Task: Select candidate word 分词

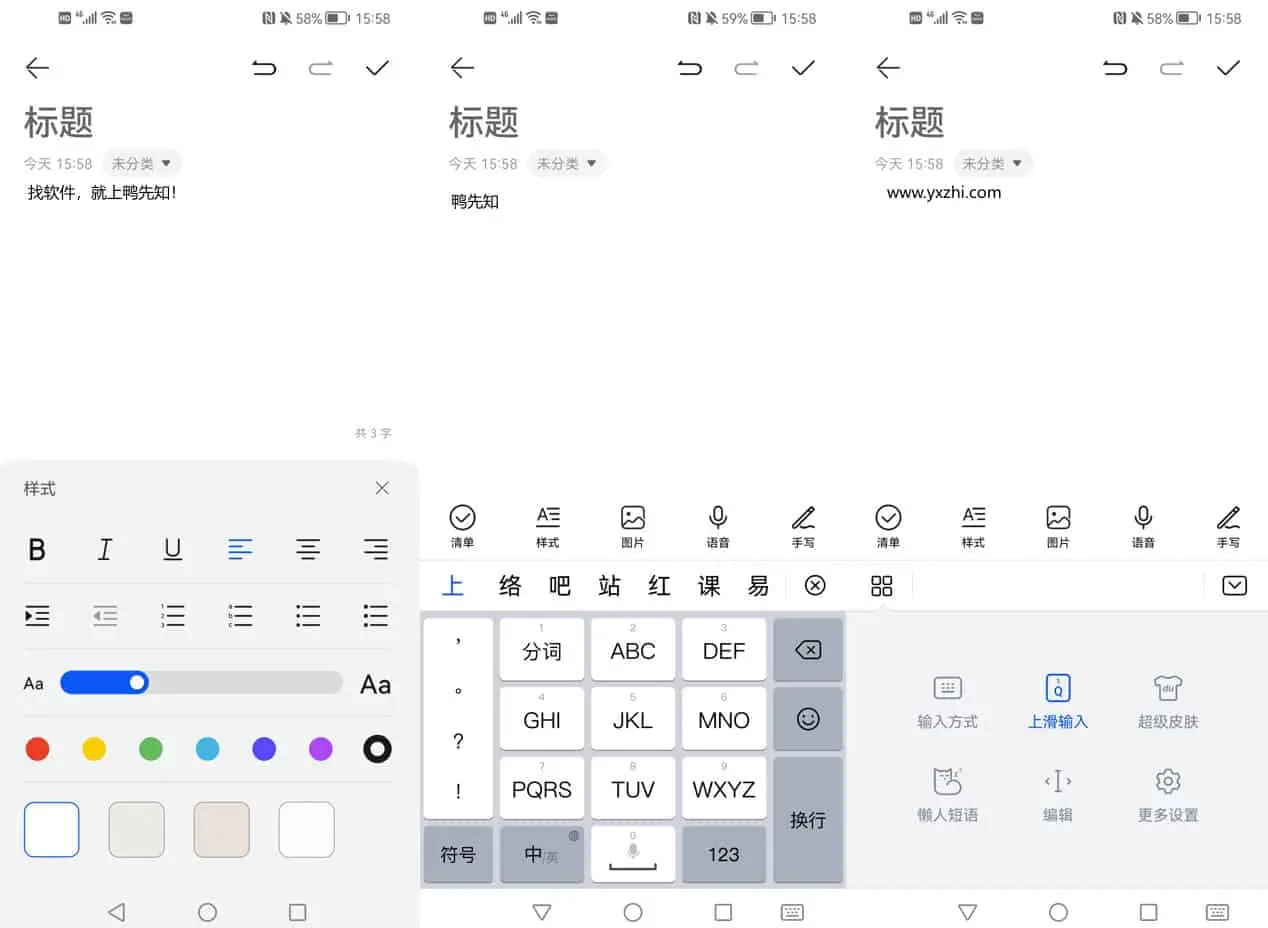Action: [541, 649]
